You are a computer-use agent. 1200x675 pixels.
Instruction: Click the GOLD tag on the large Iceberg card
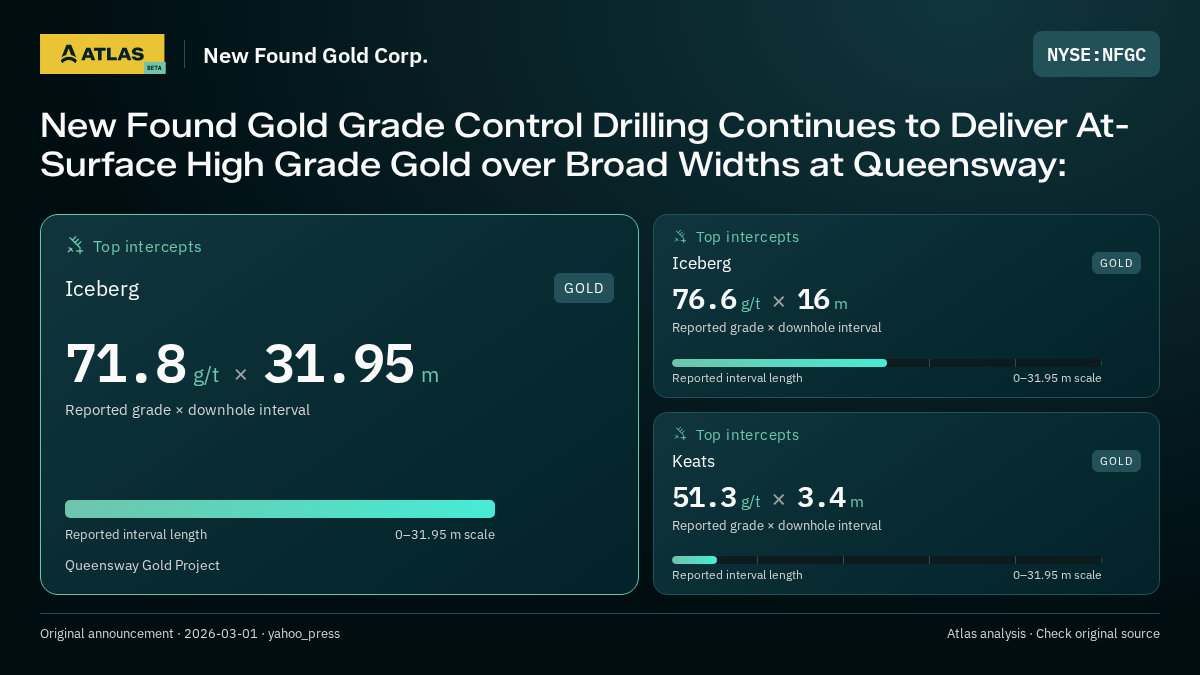584,288
